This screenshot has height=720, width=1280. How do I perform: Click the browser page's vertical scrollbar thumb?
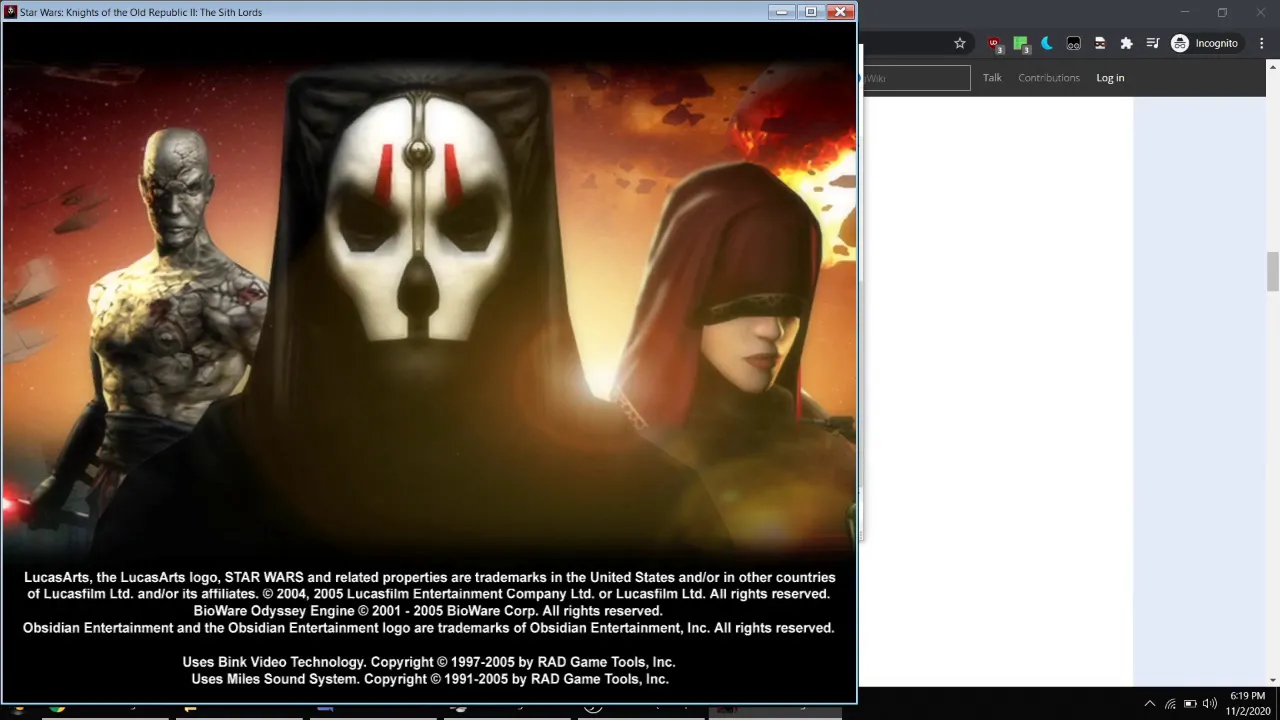click(1273, 271)
